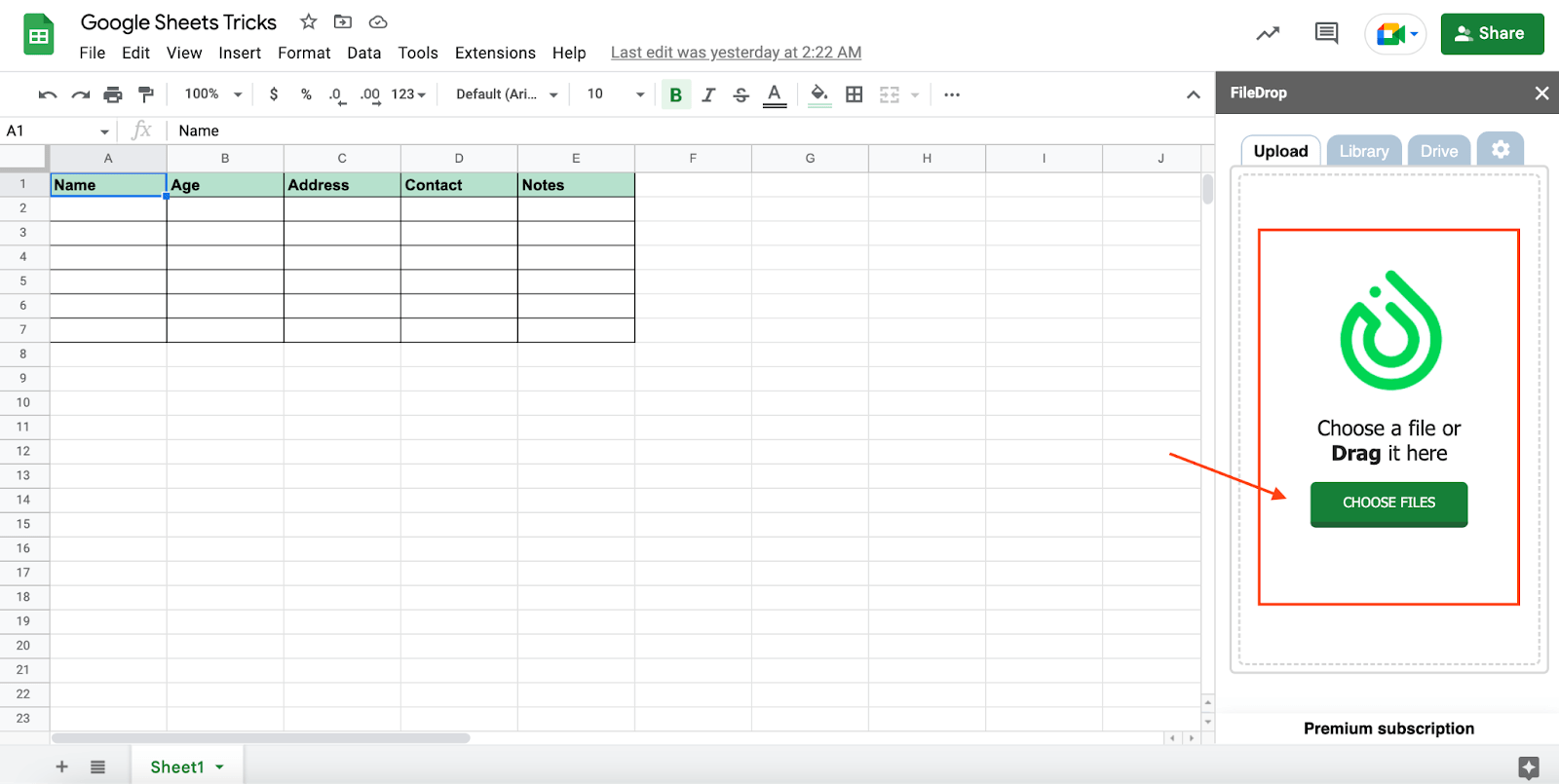Open the Insert menu
This screenshot has height=784, width=1559.
tap(240, 53)
